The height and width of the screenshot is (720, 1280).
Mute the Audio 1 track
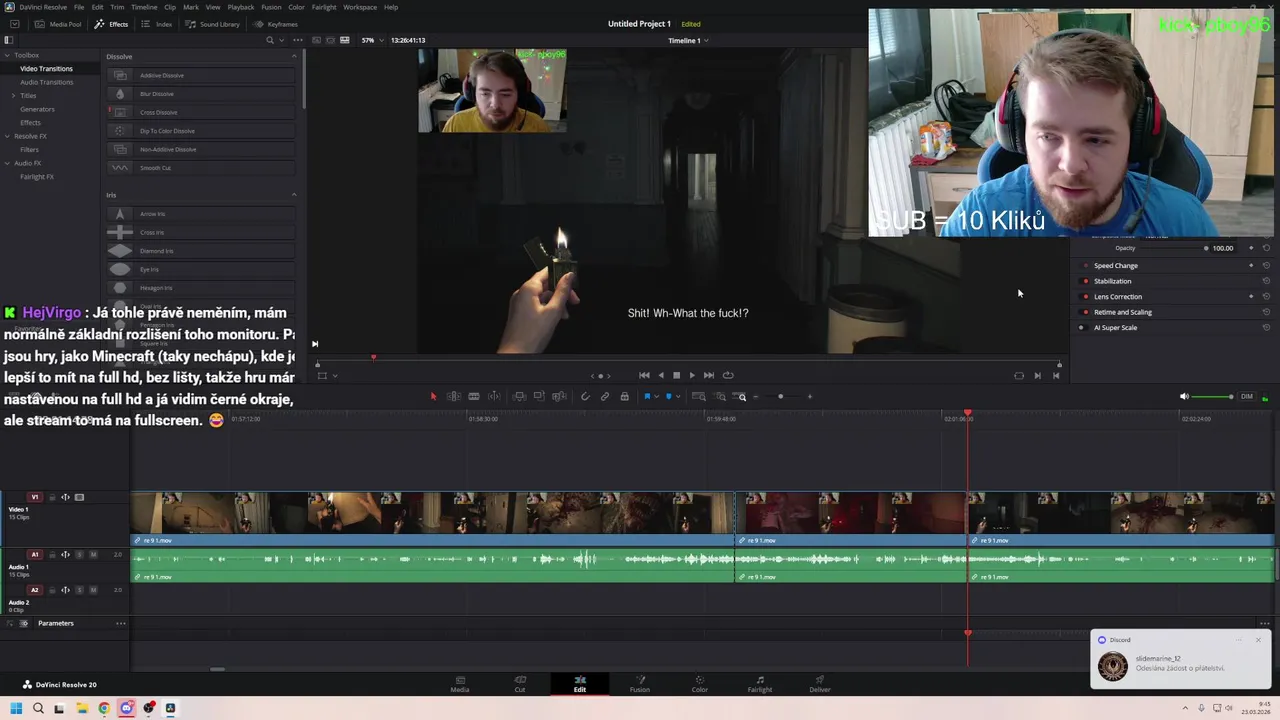pos(94,554)
